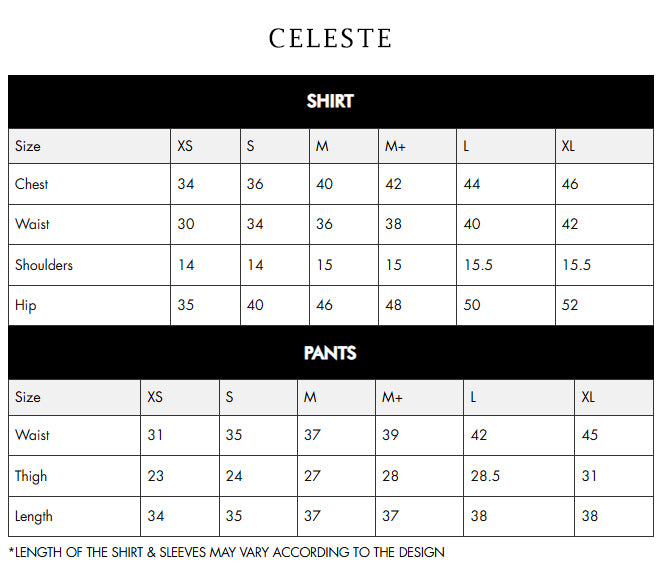Click the pants Waist value for size XL
This screenshot has width=660, height=577.
(590, 435)
